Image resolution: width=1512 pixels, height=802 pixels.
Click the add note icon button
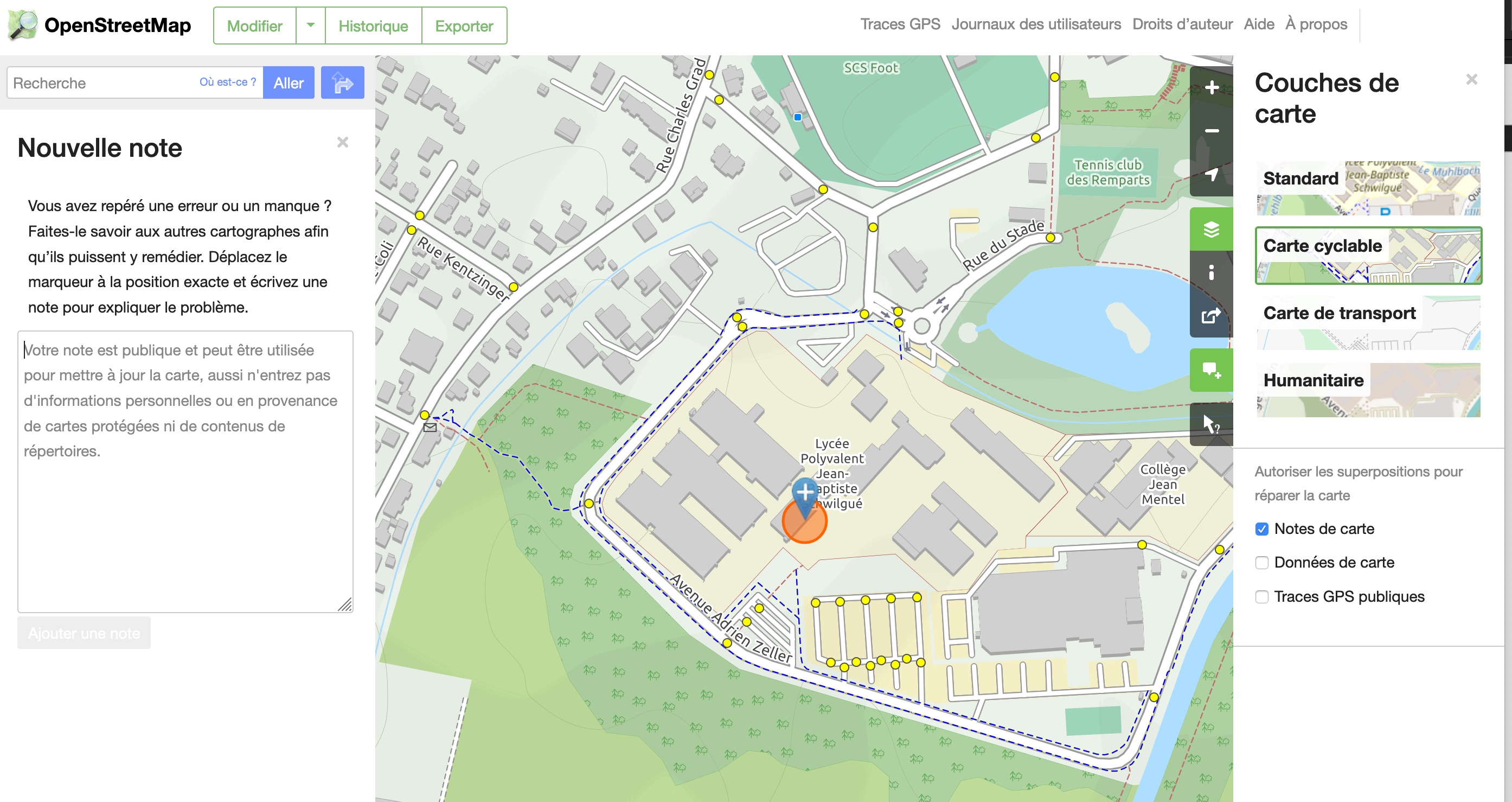[x=1212, y=370]
